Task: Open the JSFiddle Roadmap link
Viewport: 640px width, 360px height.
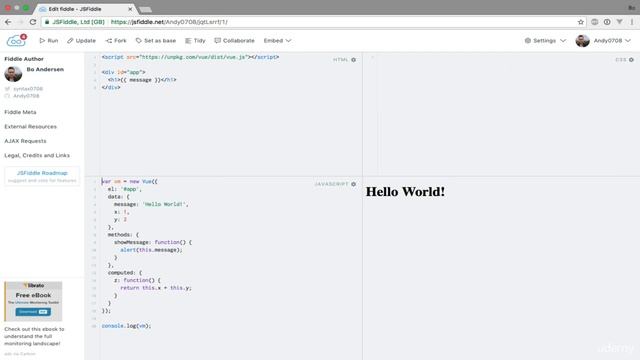Action: (42, 173)
